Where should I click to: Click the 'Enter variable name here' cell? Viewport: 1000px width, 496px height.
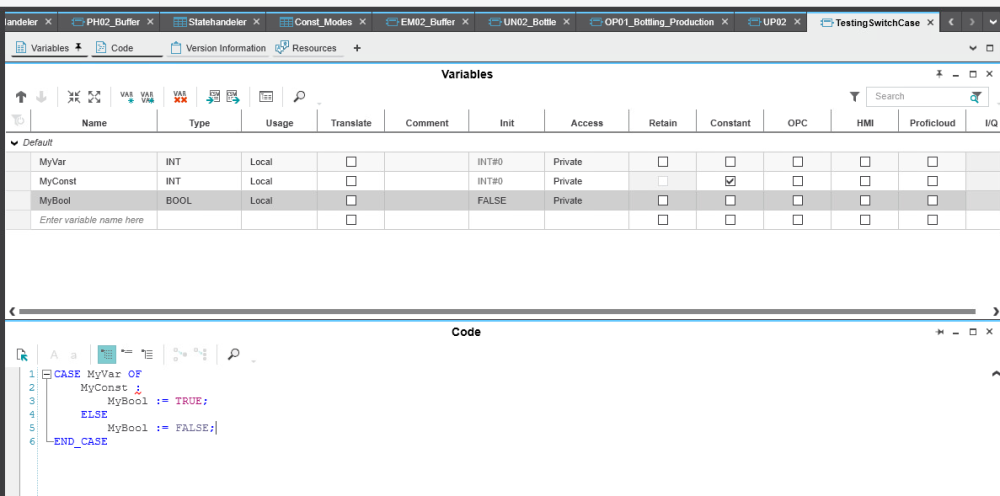point(94,220)
